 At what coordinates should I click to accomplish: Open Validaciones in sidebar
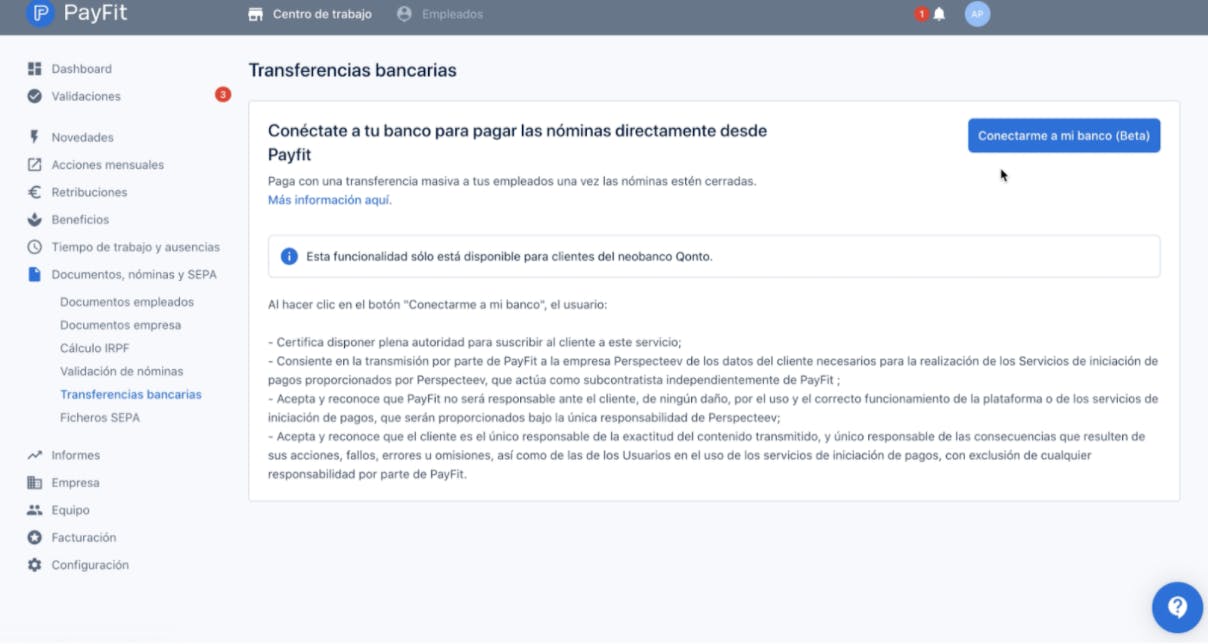[x=86, y=96]
